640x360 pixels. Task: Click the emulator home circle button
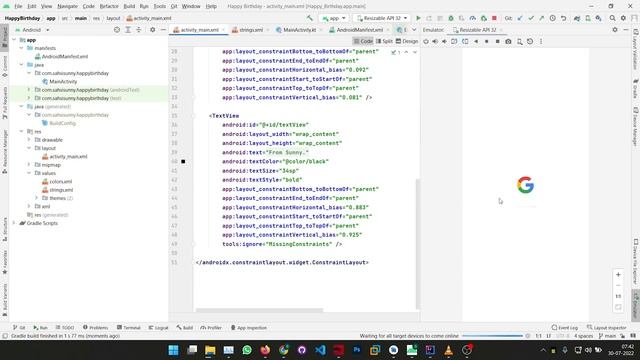(x=487, y=41)
